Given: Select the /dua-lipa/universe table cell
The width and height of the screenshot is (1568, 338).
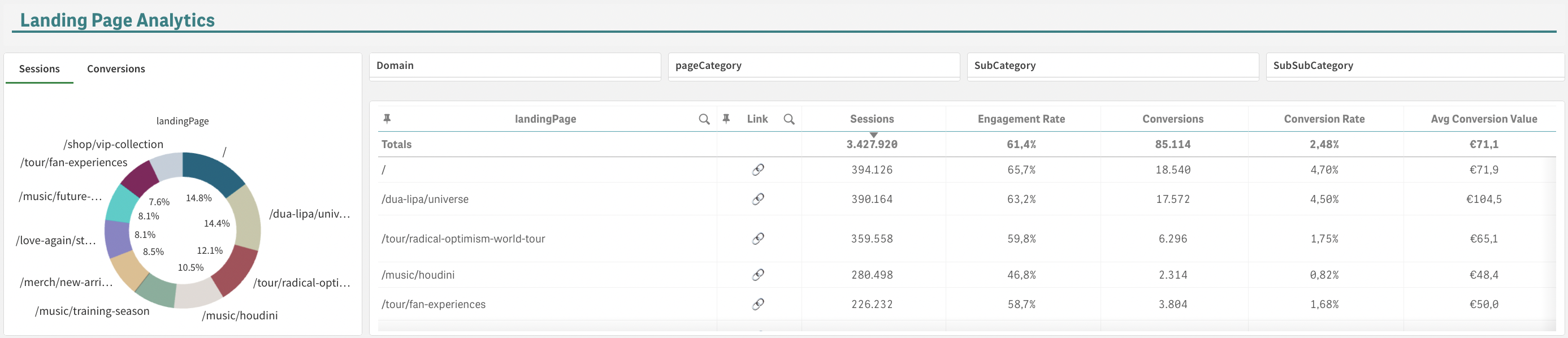Looking at the screenshot, I should click(425, 199).
